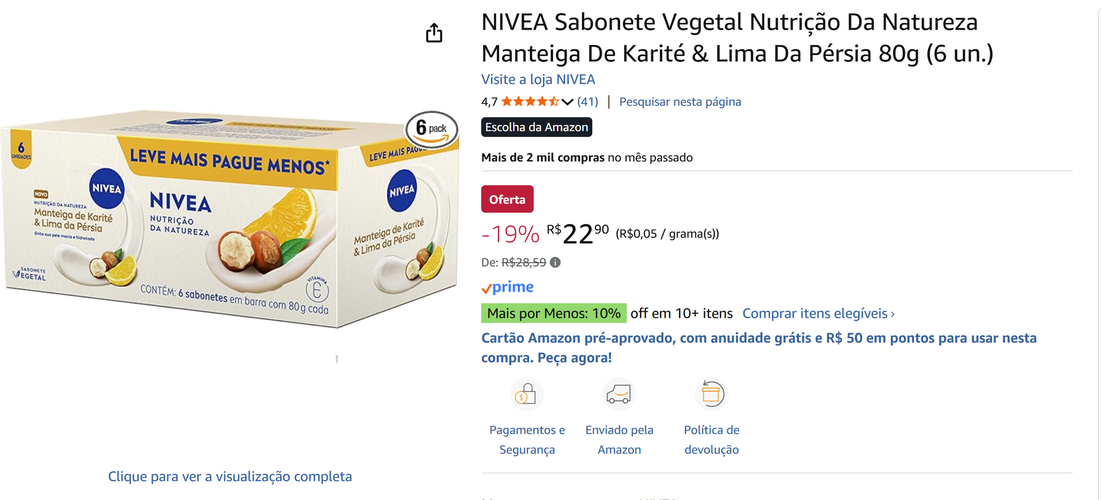Click the green "Mais por Menos: 10%" badge
Image resolution: width=1101 pixels, height=500 pixels.
(554, 313)
